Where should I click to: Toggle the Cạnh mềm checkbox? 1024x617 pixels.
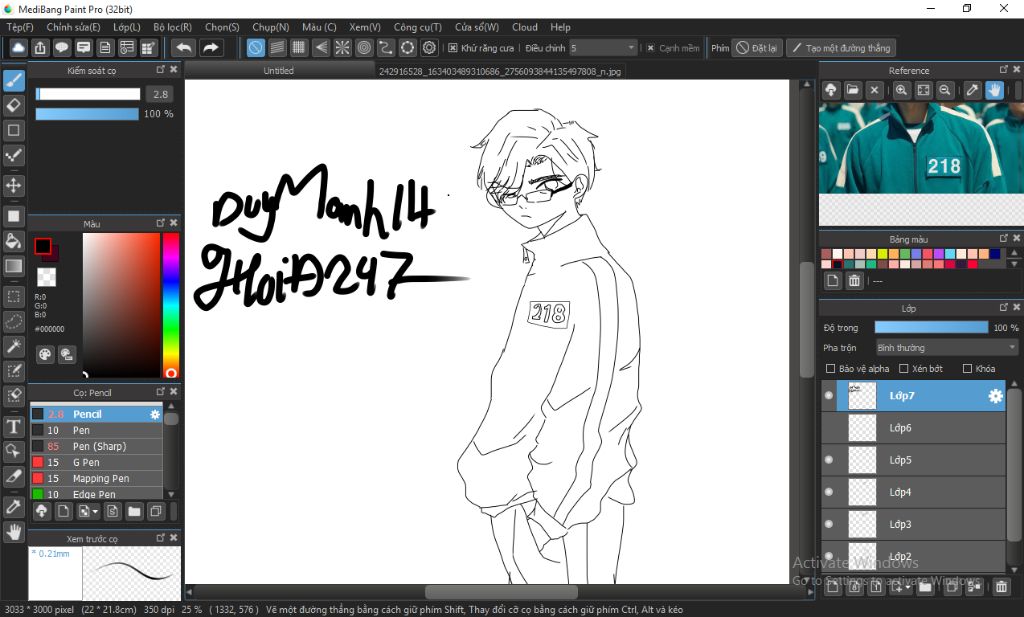(x=650, y=48)
